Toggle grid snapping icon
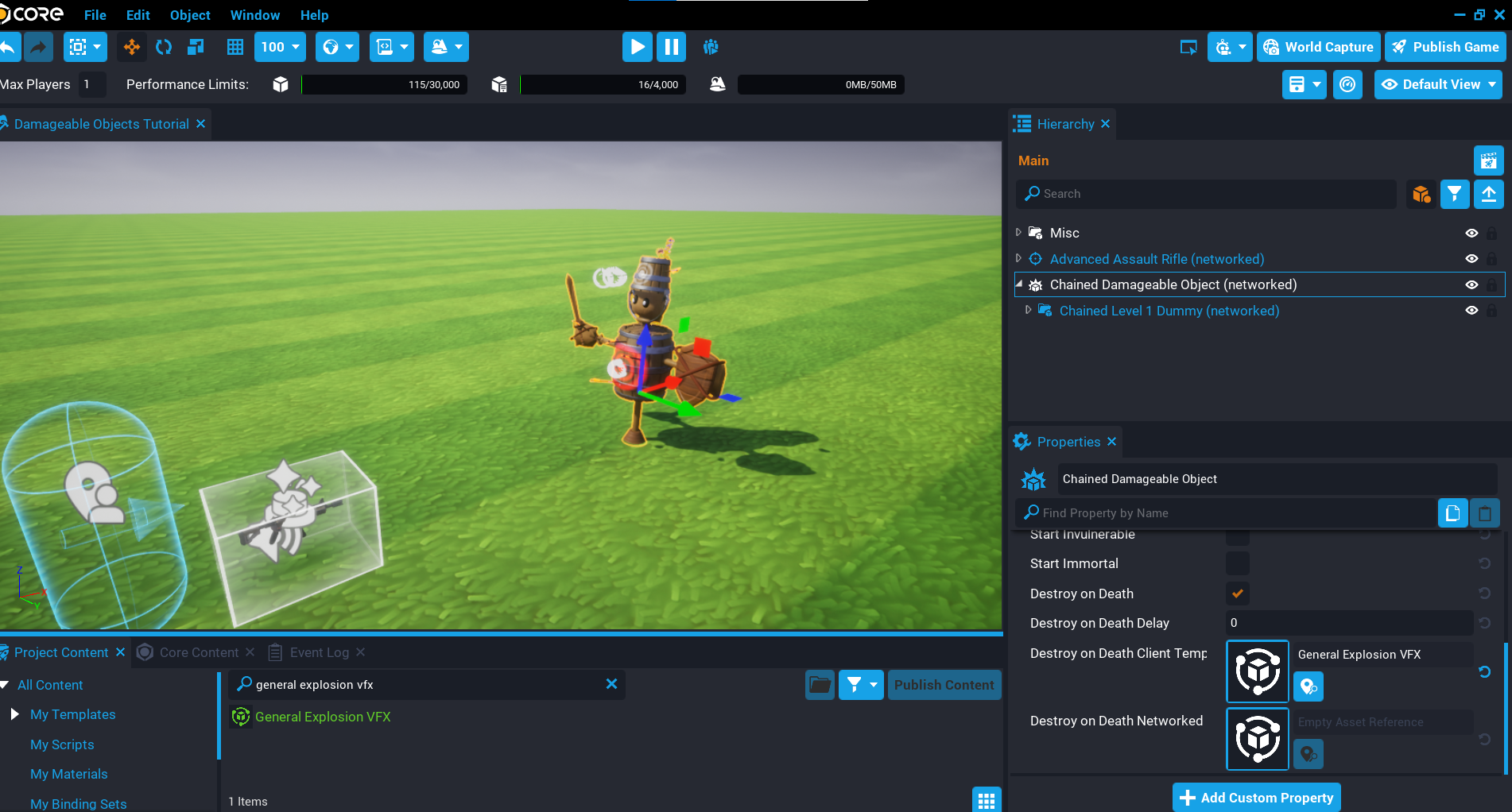Screen dimensions: 1512x812 [x=235, y=47]
